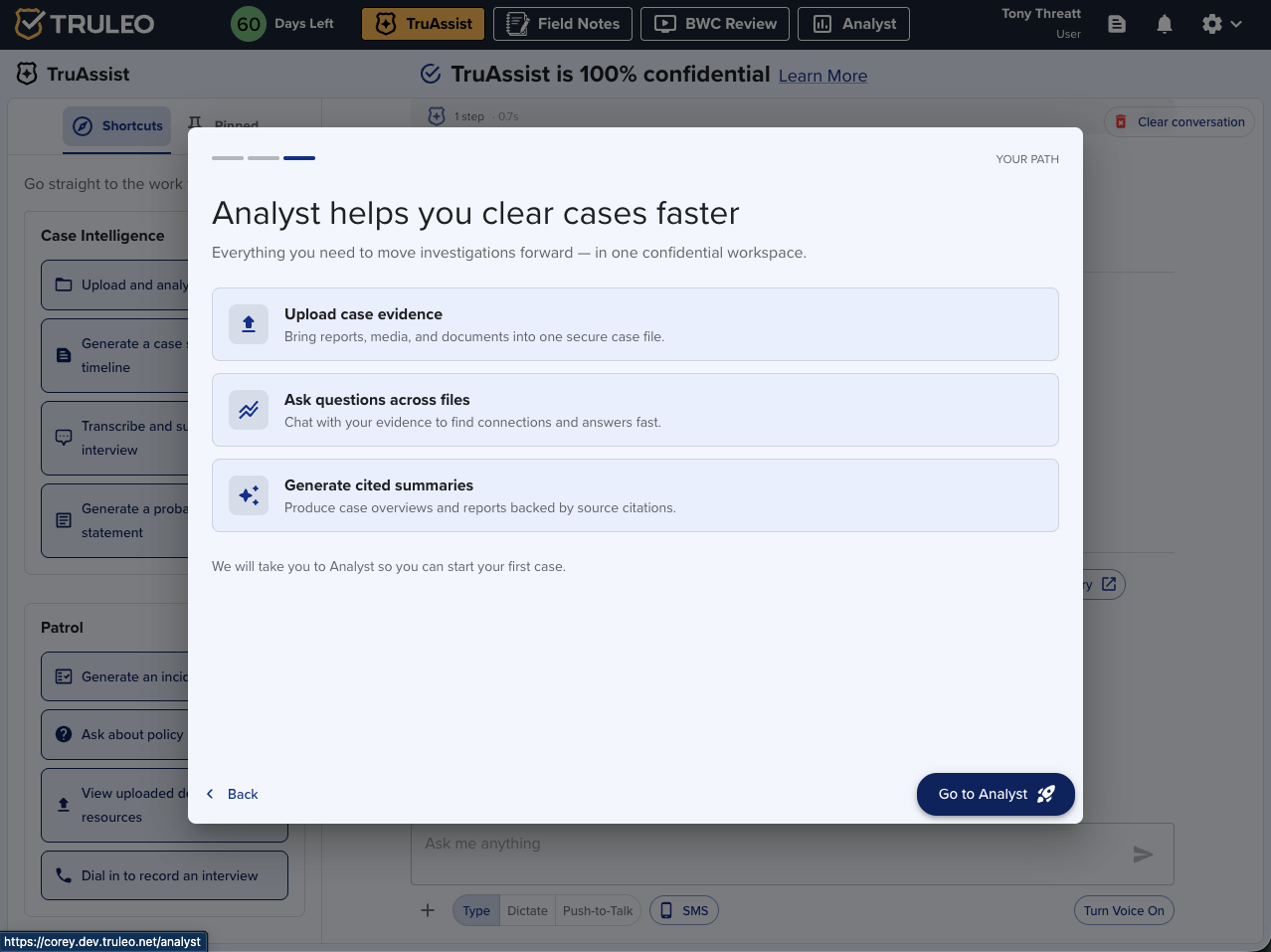
Task: Open Generate a case timeline shortcut
Action: tap(114, 356)
